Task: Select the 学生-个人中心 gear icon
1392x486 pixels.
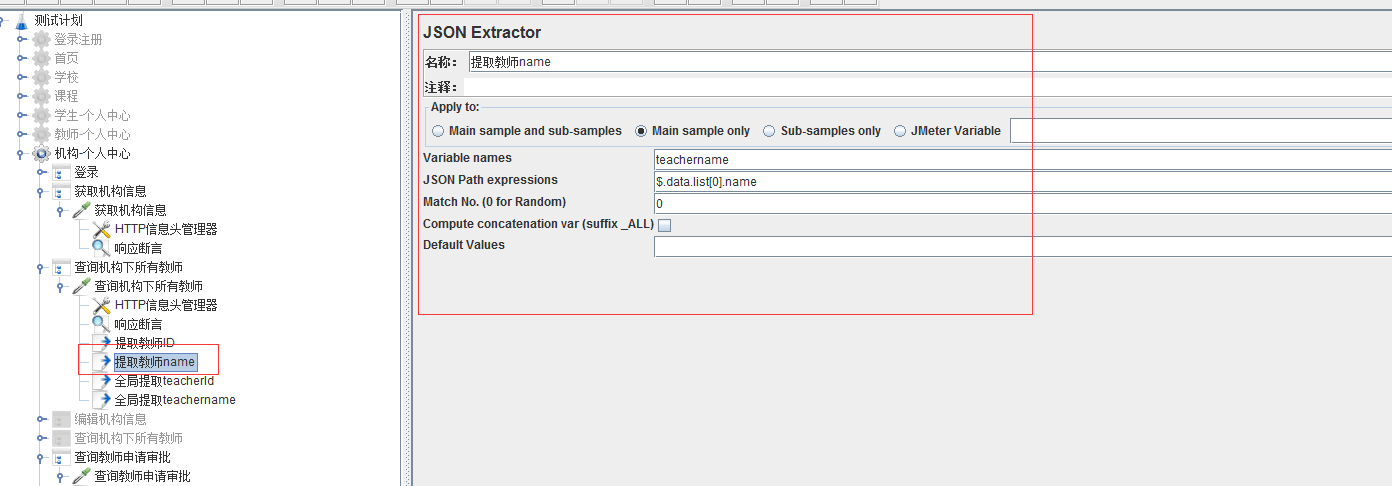Action: (41, 115)
